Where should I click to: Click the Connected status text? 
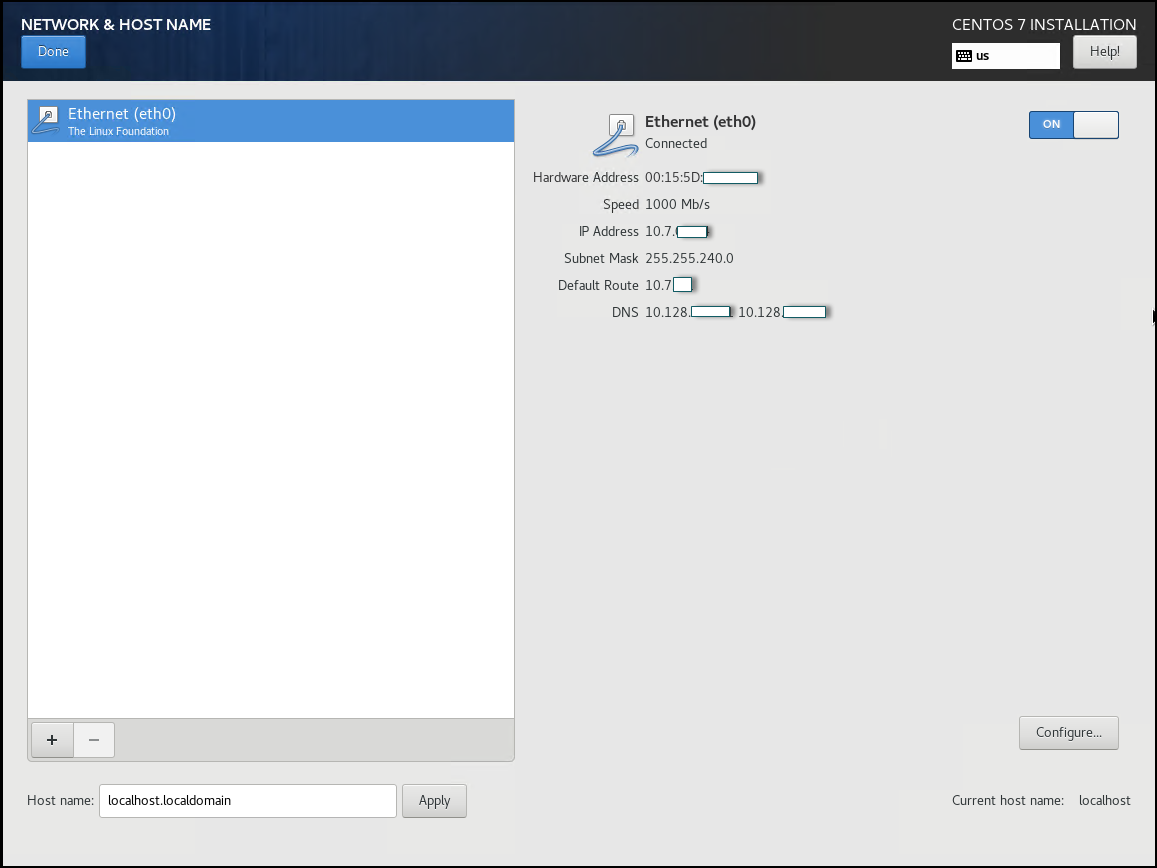click(676, 143)
